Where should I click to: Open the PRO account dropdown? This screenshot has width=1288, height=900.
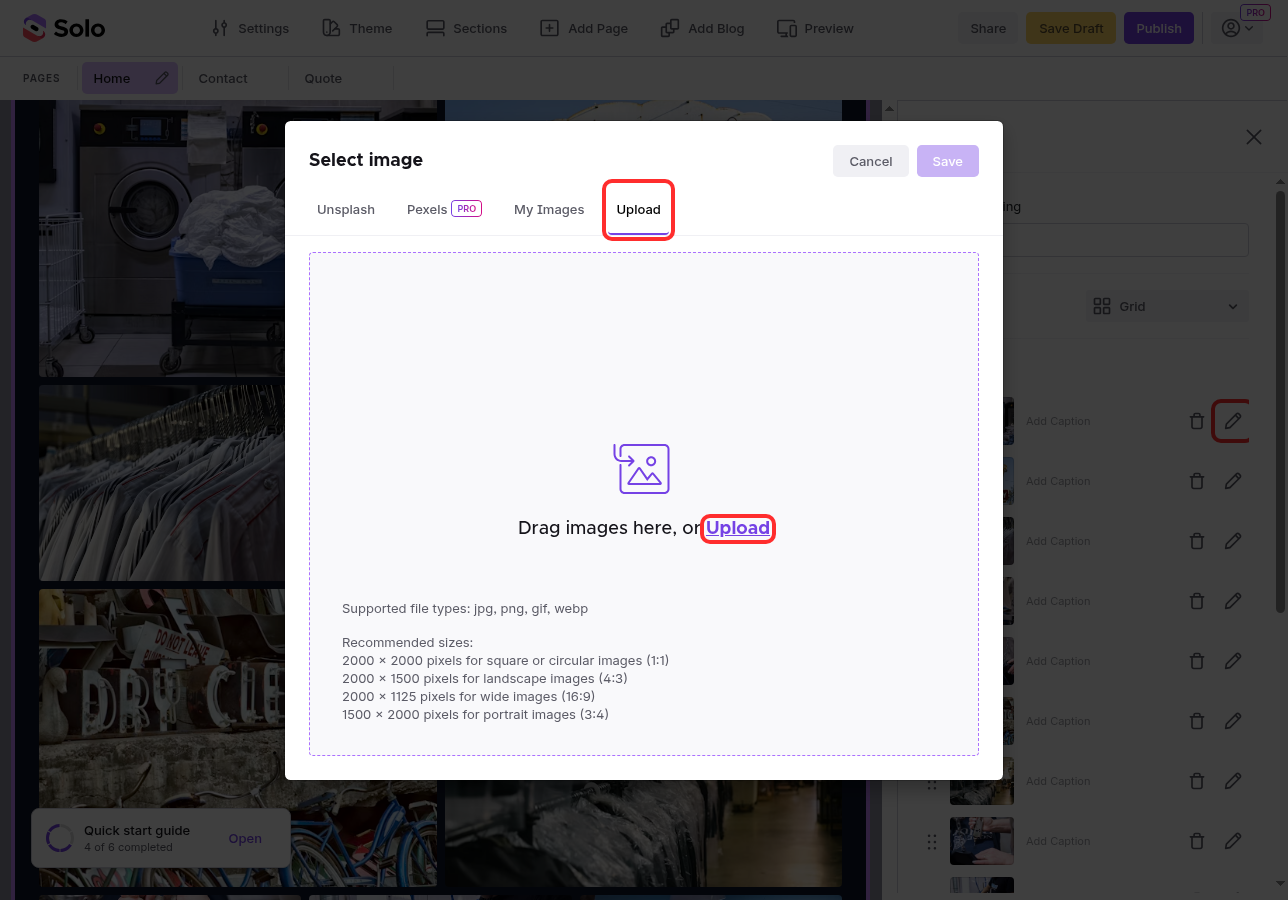tap(1238, 28)
